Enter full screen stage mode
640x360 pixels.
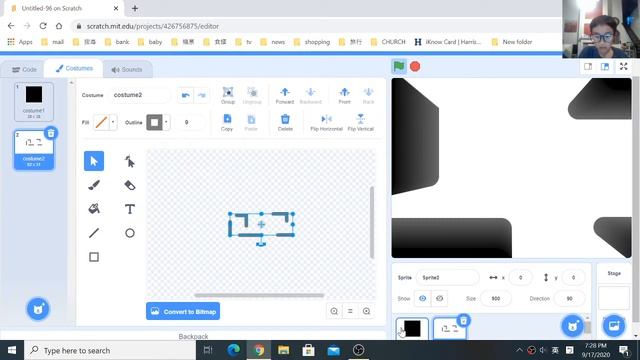coord(623,67)
